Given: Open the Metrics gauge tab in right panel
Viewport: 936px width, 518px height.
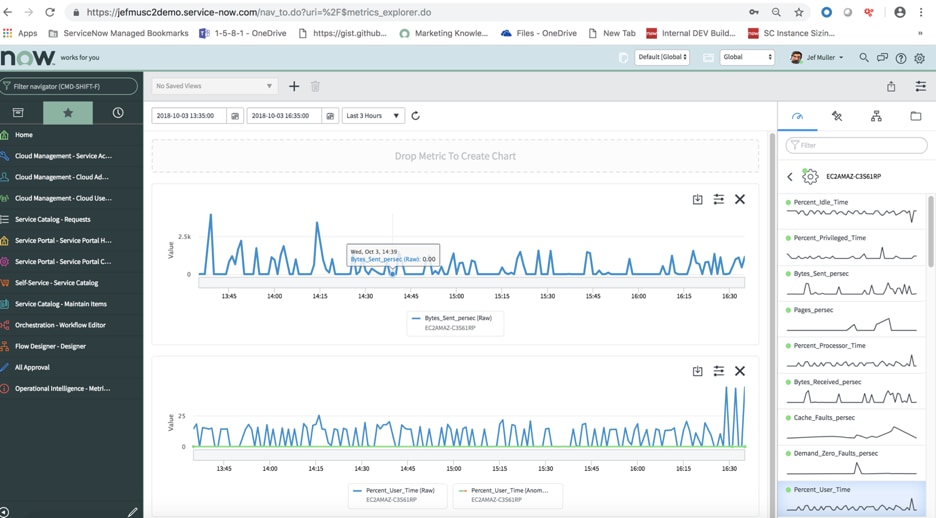Looking at the screenshot, I should [x=797, y=117].
